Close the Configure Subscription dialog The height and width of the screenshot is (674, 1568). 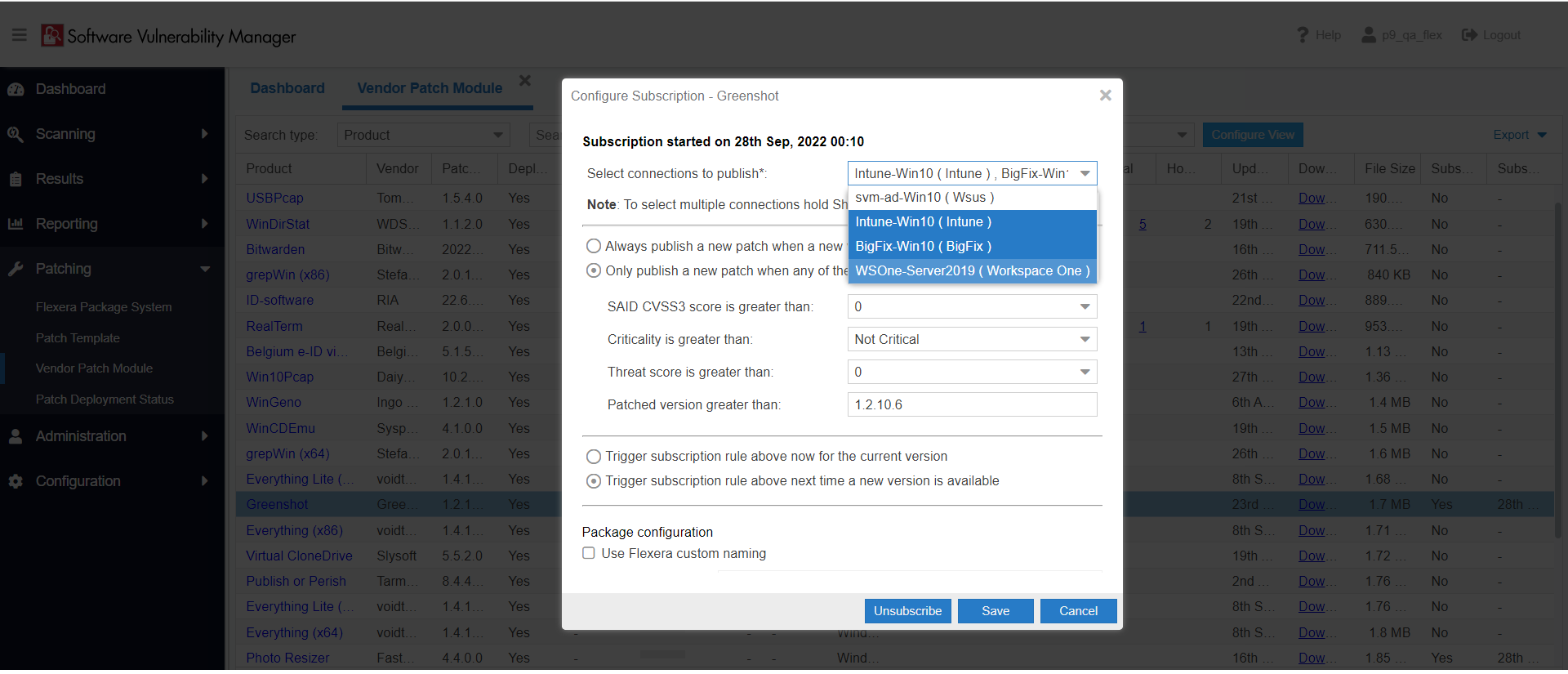click(1106, 96)
